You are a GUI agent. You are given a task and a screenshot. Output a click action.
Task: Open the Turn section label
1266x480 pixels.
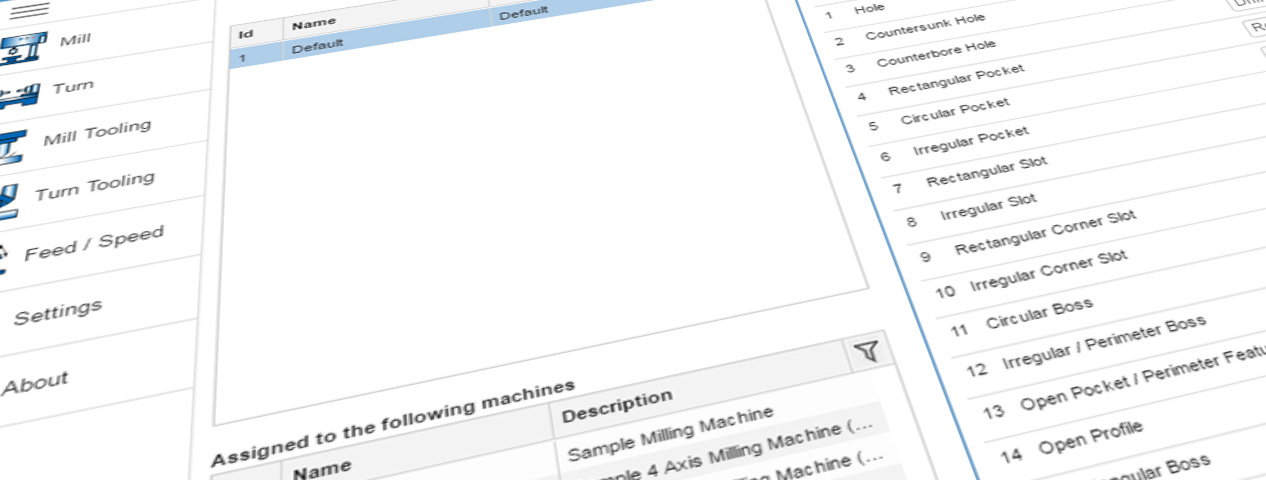tap(73, 87)
